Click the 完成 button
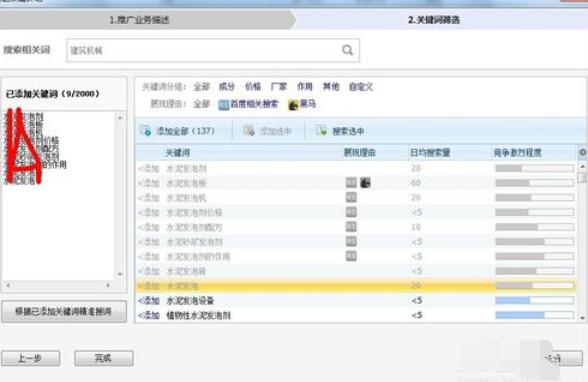The height and width of the screenshot is (382, 588). 104,358
